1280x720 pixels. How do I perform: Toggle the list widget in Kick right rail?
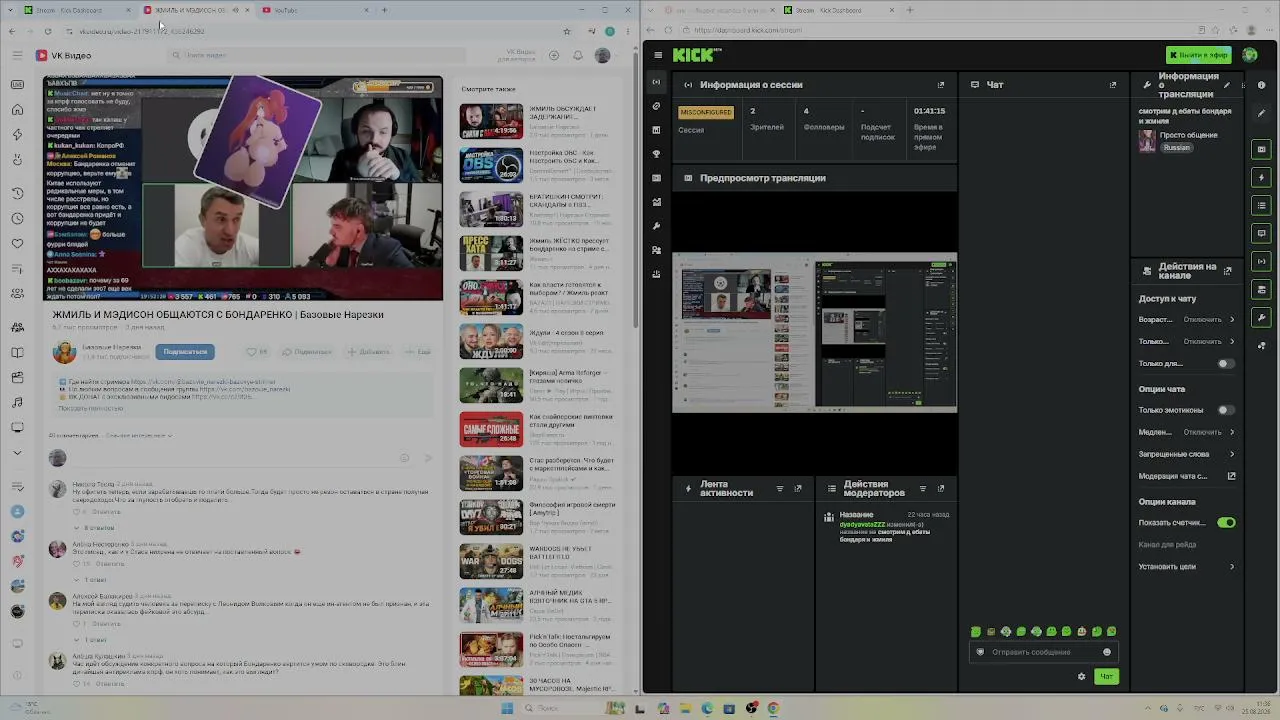tap(1262, 205)
